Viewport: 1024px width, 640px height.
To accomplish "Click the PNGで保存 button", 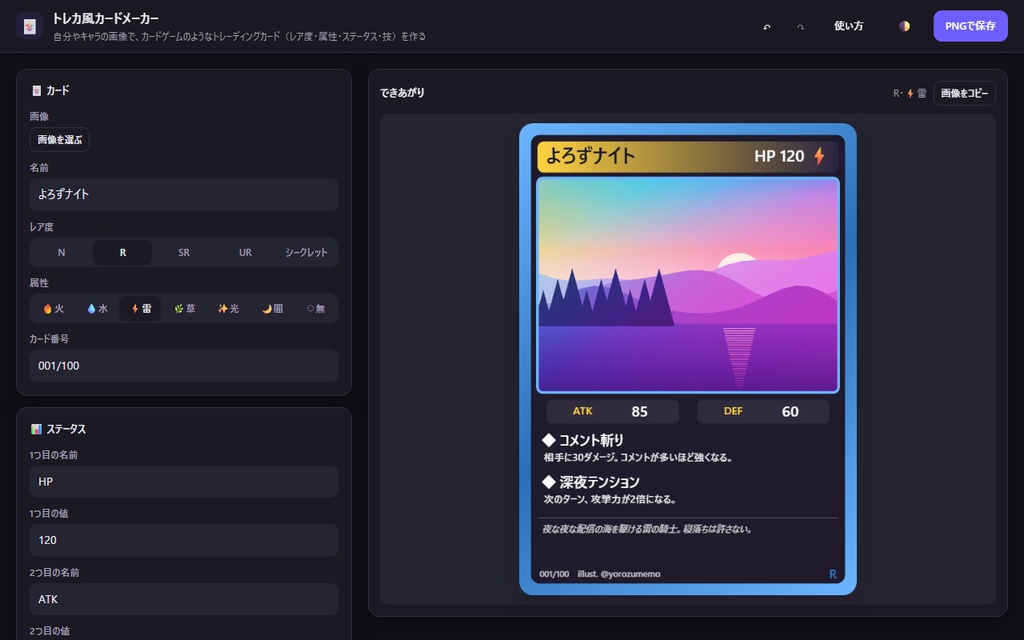I will (970, 26).
